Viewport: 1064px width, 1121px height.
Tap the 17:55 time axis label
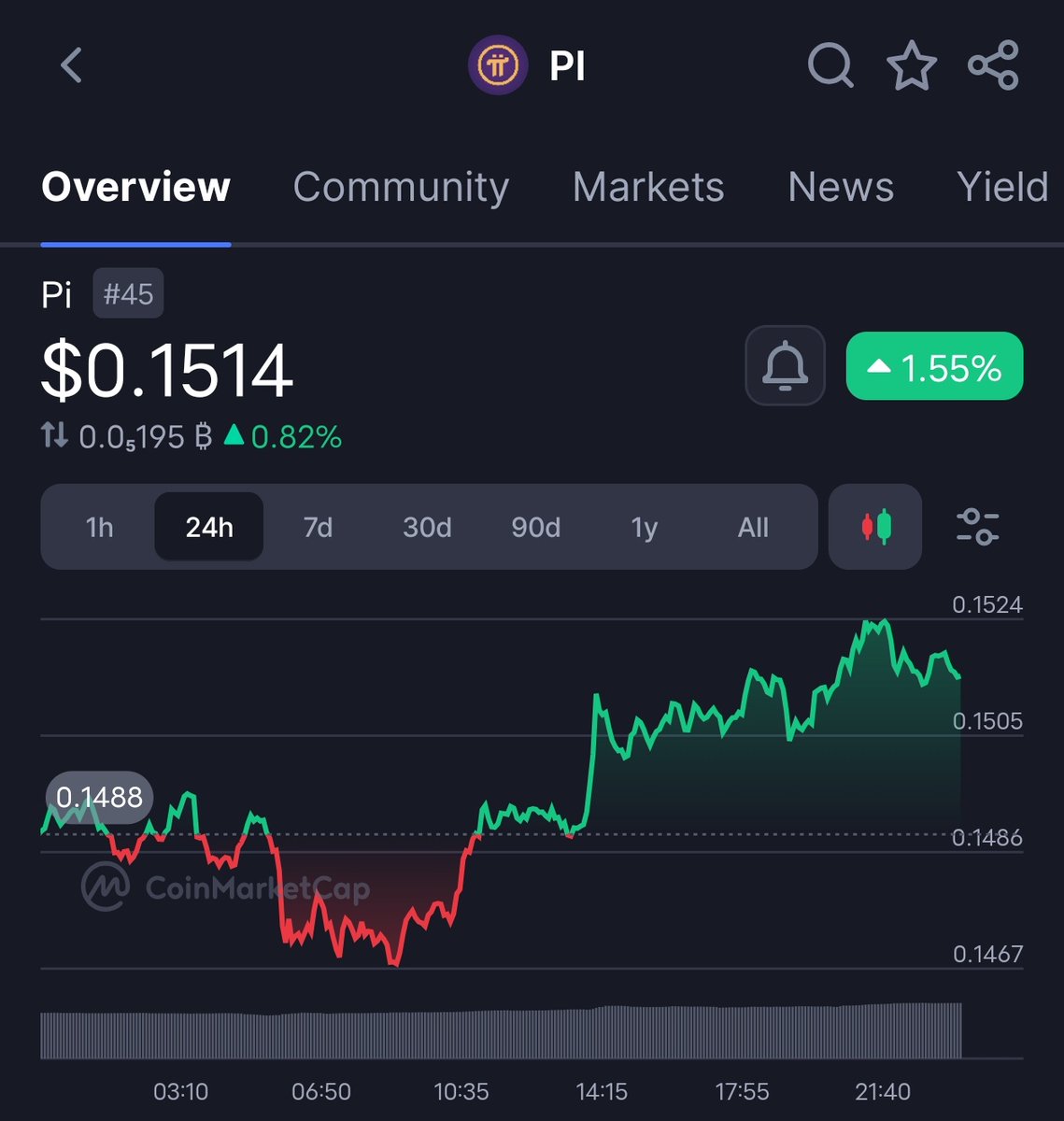click(x=742, y=1091)
